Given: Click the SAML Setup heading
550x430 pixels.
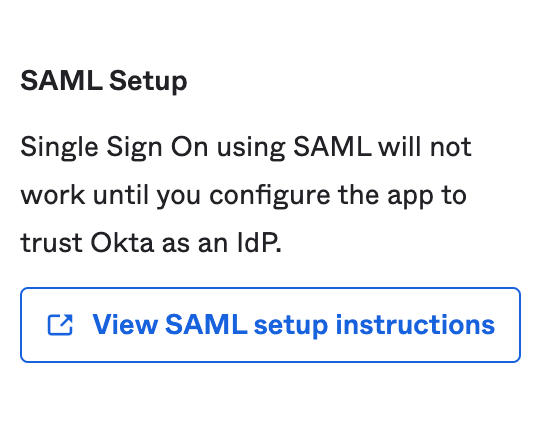Looking at the screenshot, I should (104, 81).
